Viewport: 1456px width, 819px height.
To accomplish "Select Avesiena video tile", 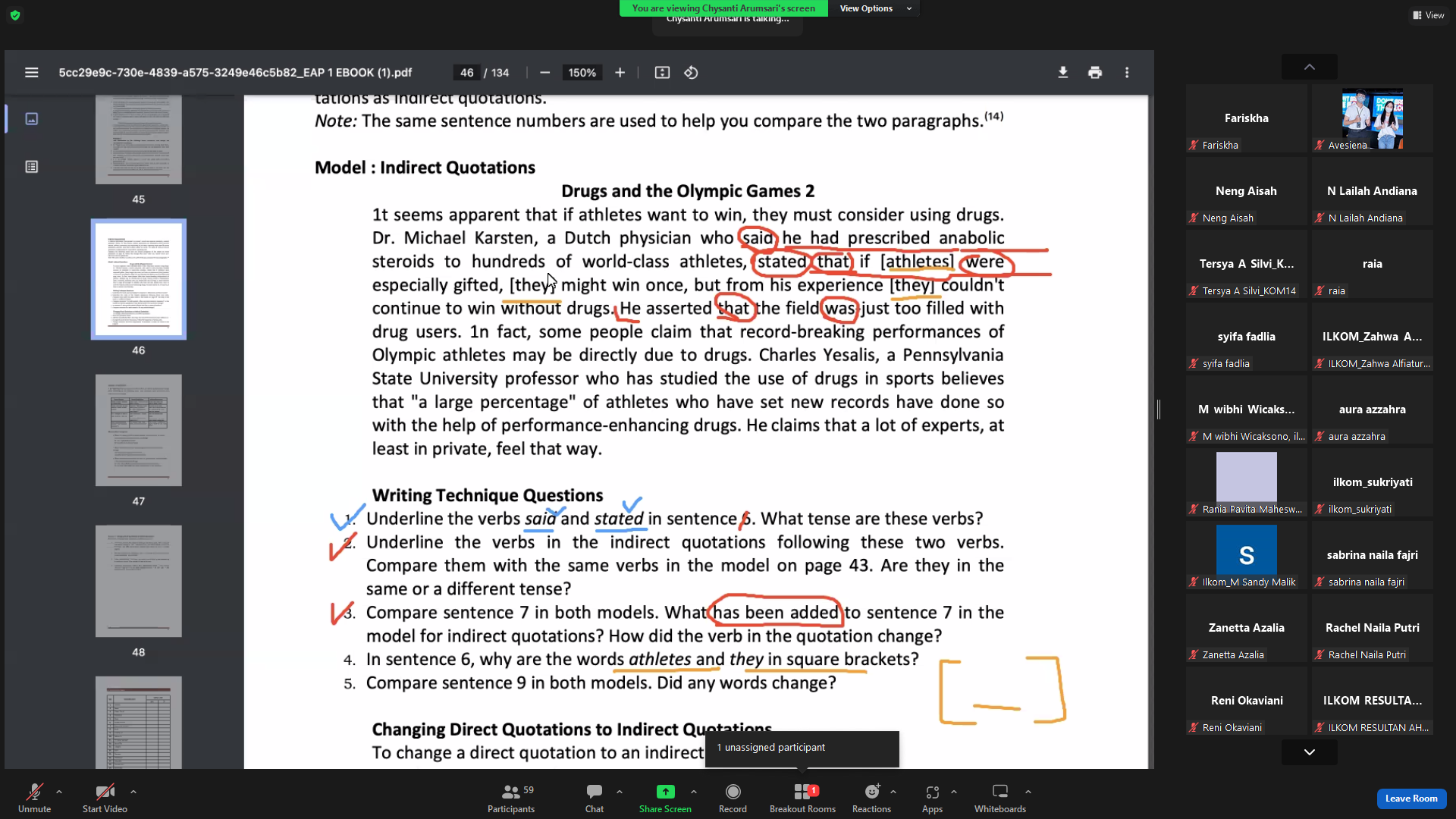I will pyautogui.click(x=1372, y=118).
